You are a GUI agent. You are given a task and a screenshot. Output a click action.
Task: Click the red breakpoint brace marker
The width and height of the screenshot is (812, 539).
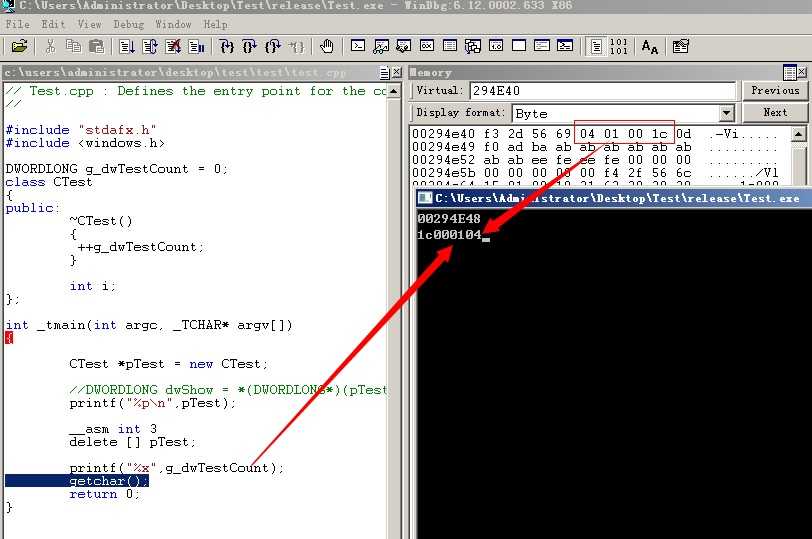pos(9,338)
